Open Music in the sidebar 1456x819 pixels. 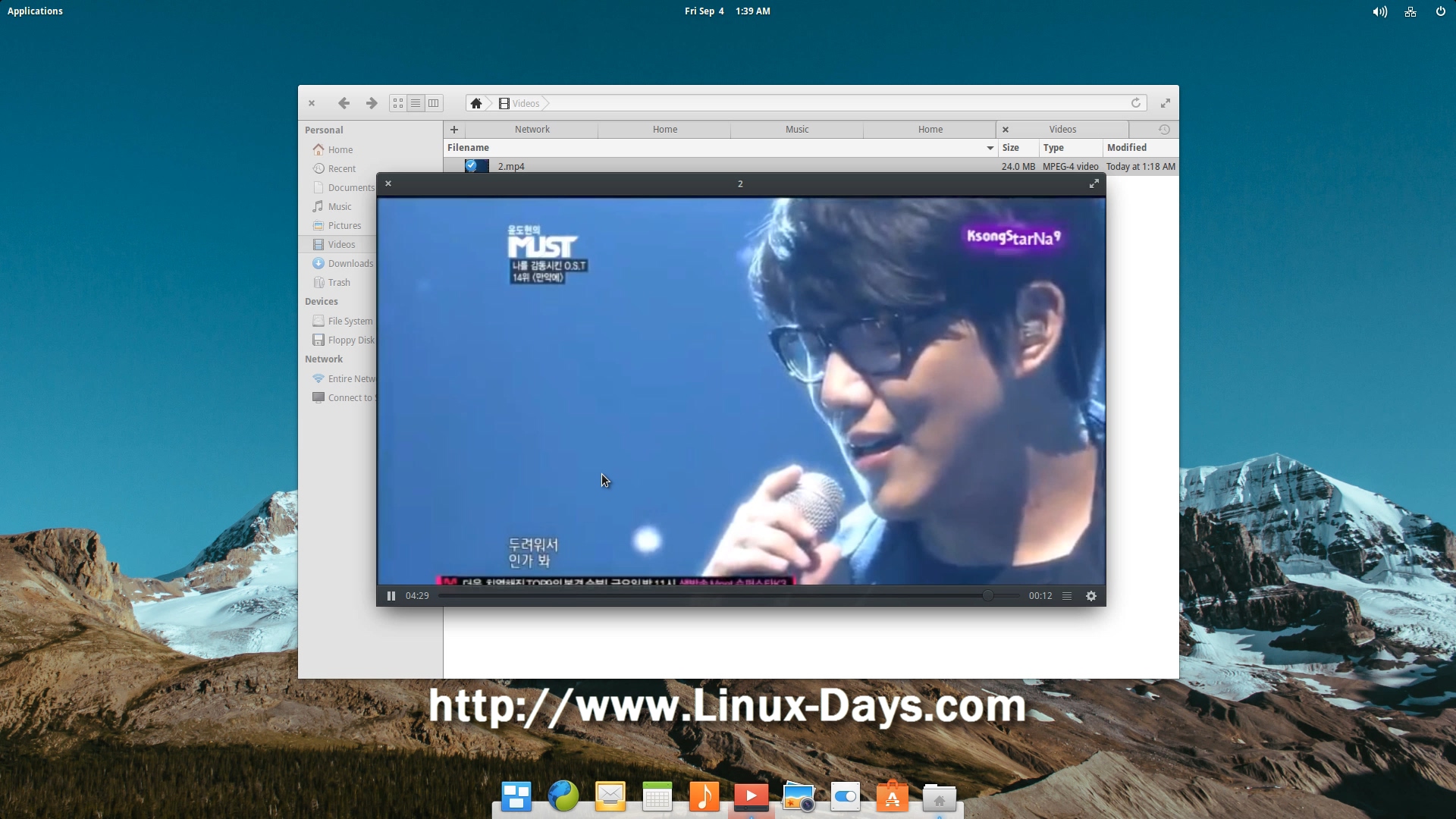pos(333,207)
